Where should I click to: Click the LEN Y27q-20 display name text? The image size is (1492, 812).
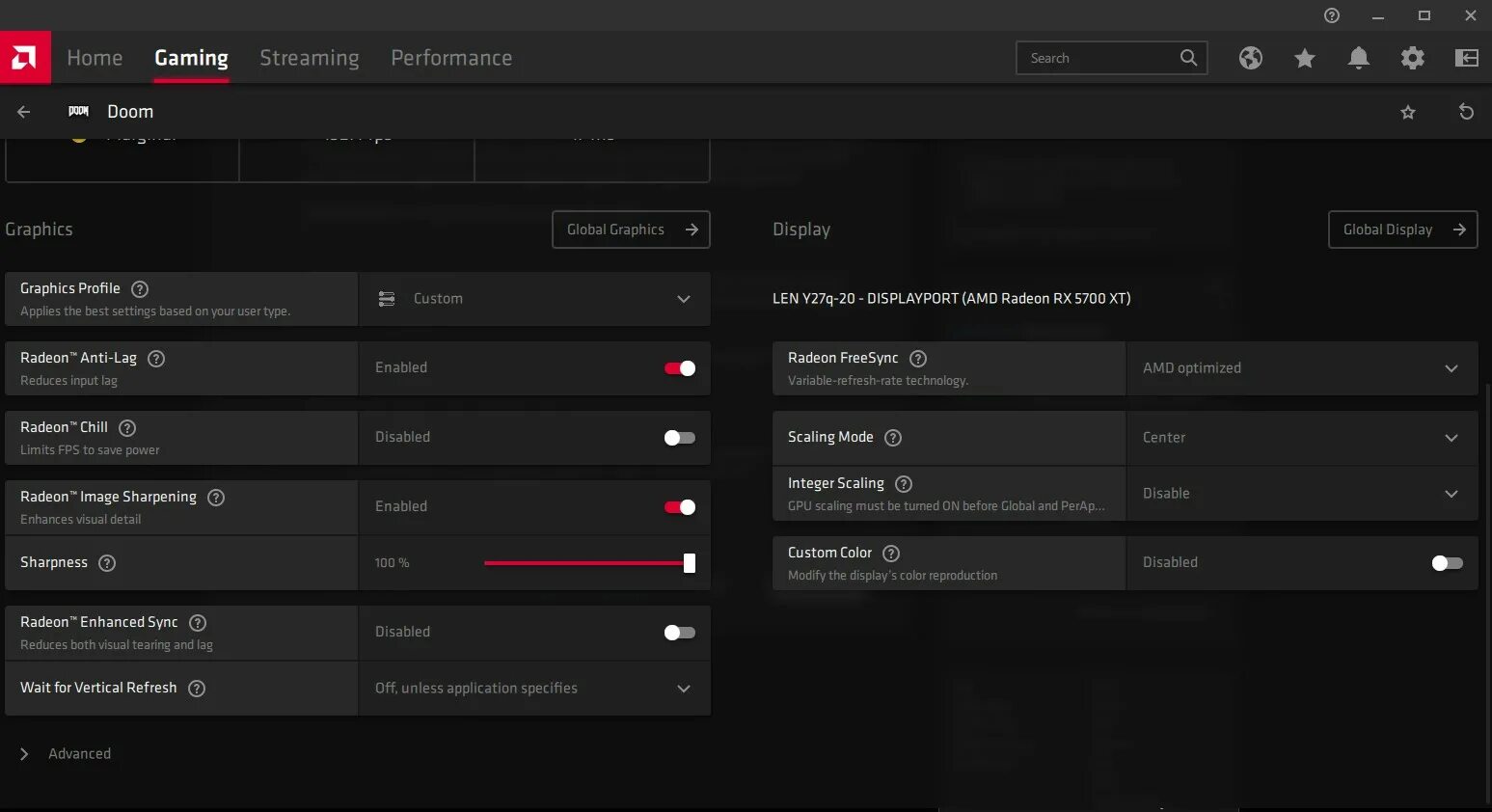pyautogui.click(x=951, y=299)
